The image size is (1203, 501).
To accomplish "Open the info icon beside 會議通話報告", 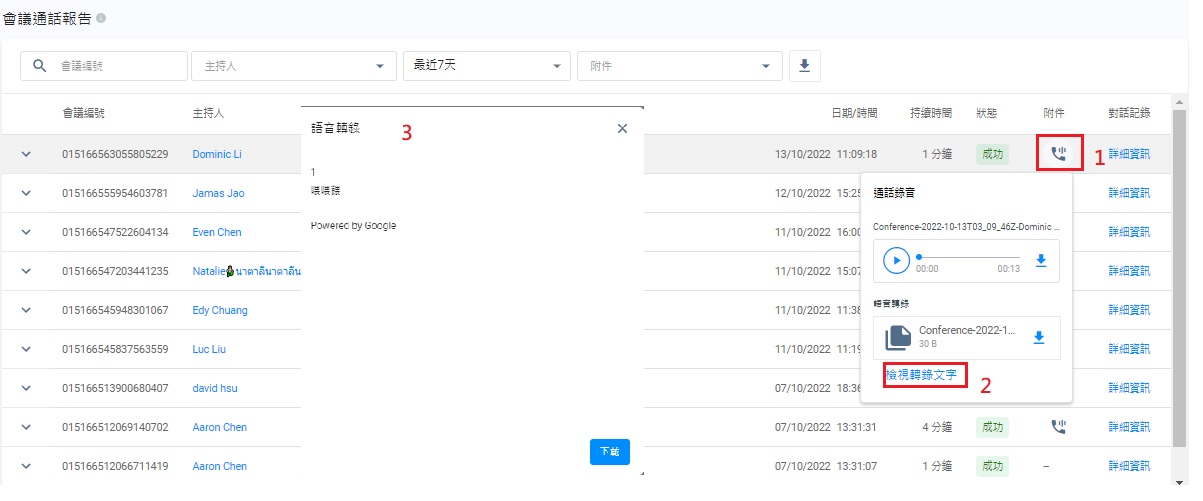I will pos(102,19).
